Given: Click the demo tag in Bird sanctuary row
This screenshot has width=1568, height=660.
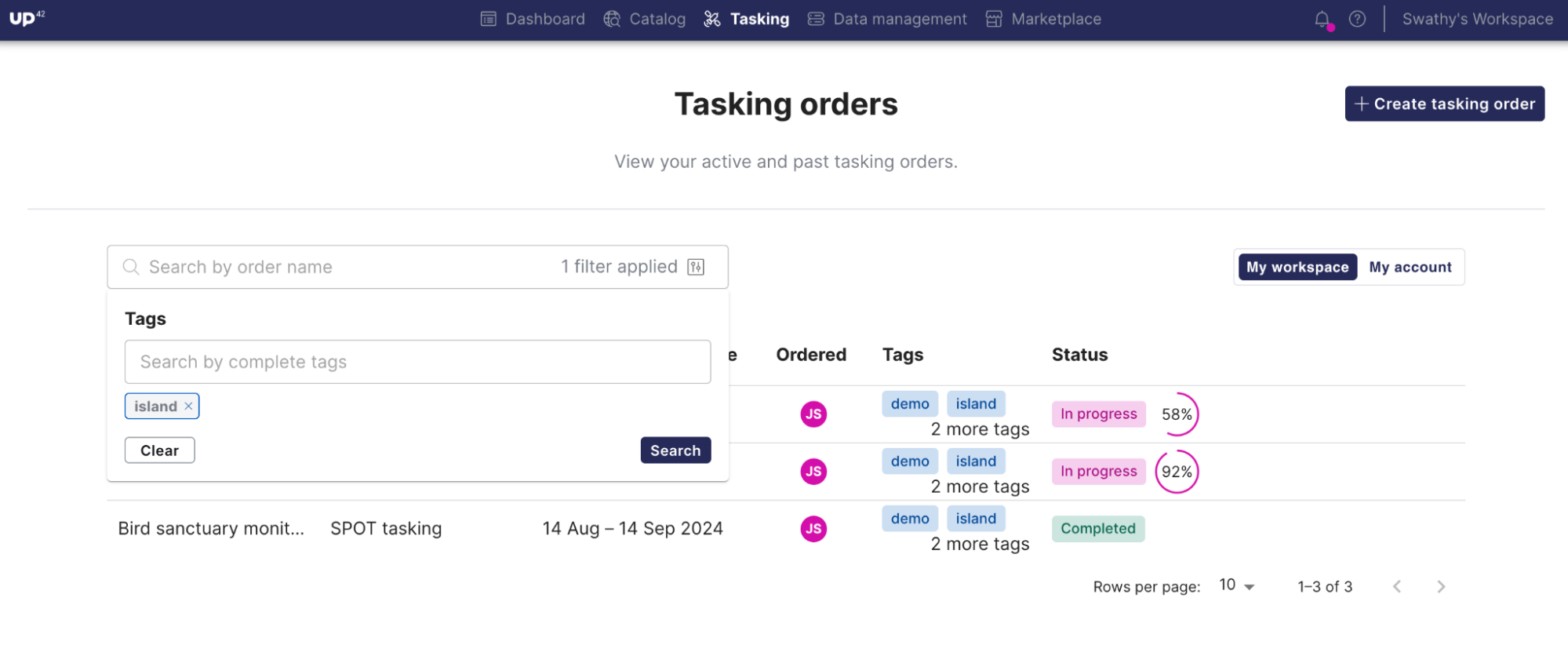Looking at the screenshot, I should click(x=910, y=518).
